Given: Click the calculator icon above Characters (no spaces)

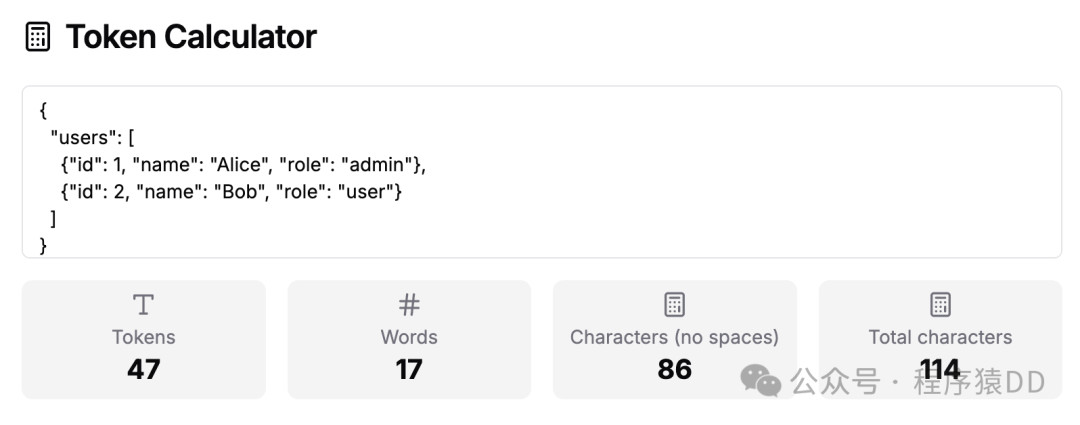Looking at the screenshot, I should [x=675, y=305].
